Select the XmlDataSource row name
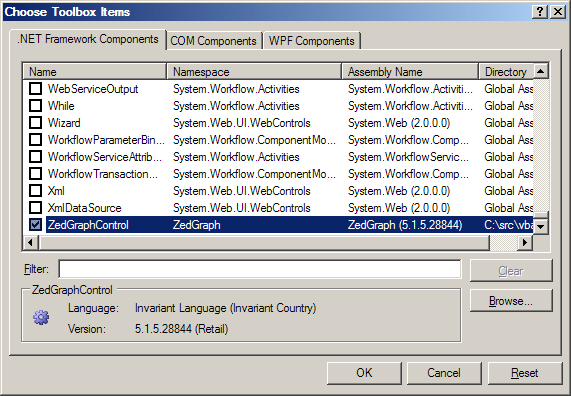The height and width of the screenshot is (396, 571). pyautogui.click(x=84, y=208)
